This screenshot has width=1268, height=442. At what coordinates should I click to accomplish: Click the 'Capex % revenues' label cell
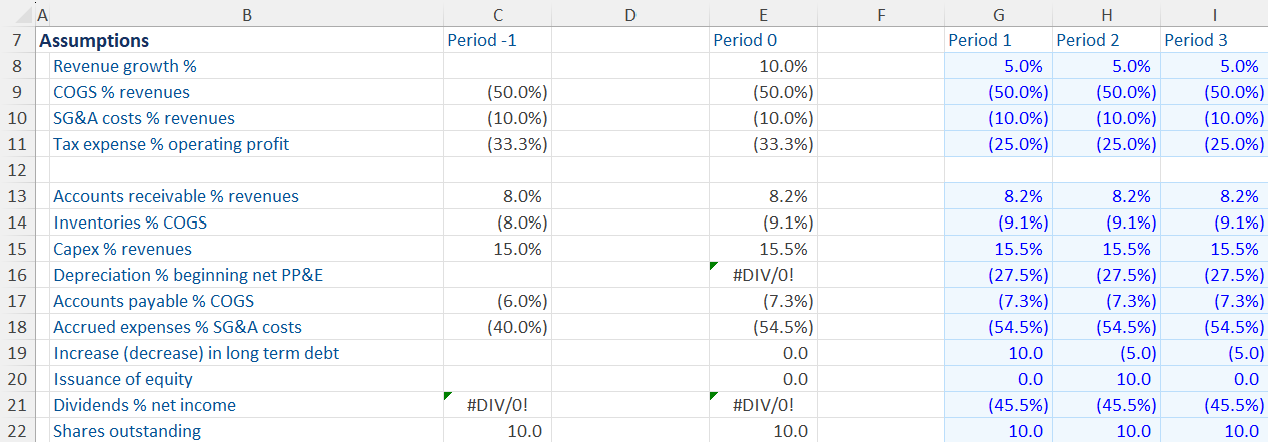(x=122, y=249)
